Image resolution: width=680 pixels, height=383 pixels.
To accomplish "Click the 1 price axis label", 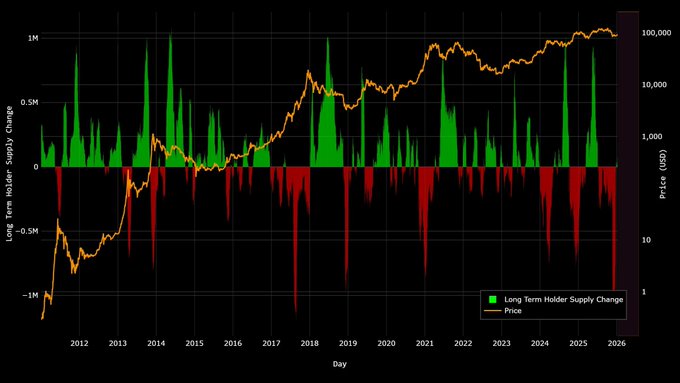I will pyautogui.click(x=644, y=291).
